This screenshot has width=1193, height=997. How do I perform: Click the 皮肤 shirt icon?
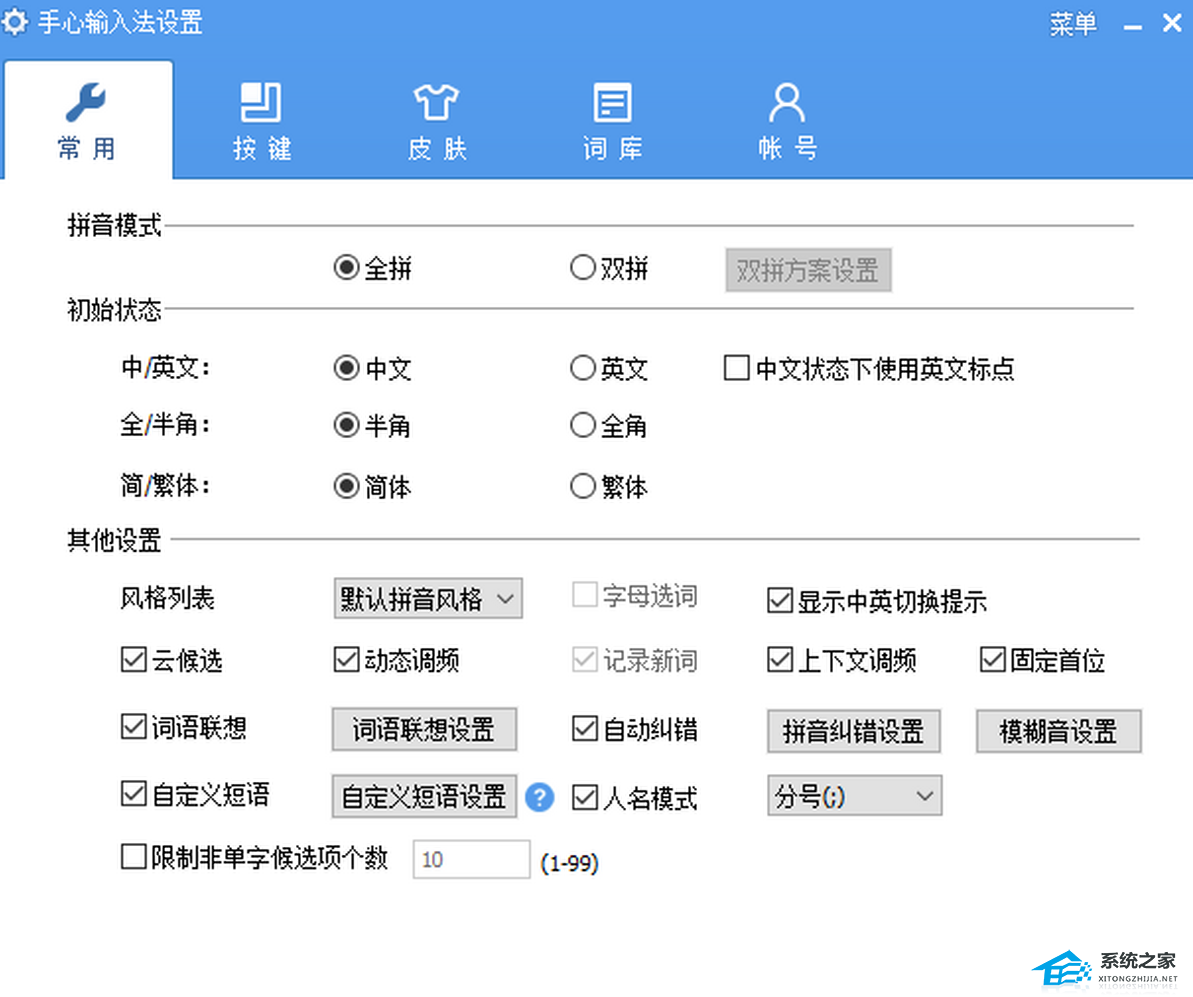click(x=436, y=103)
